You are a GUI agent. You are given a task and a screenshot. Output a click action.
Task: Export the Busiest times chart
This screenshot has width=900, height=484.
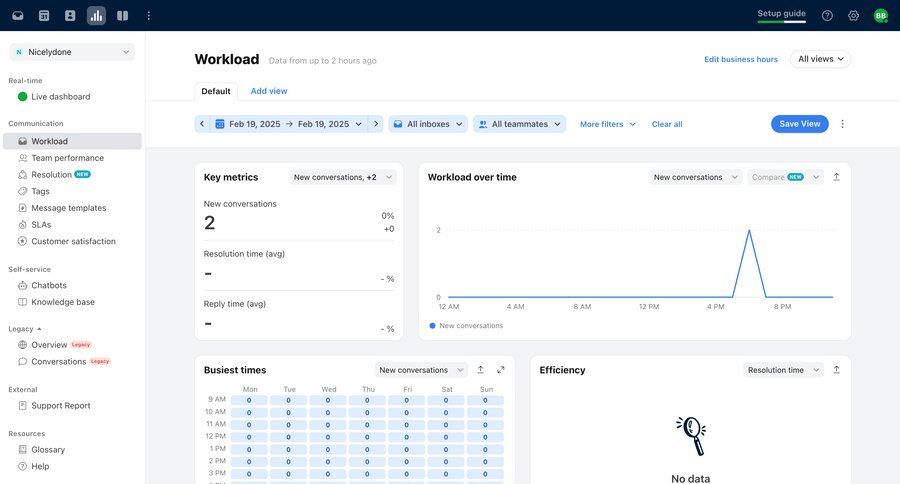pyautogui.click(x=480, y=370)
